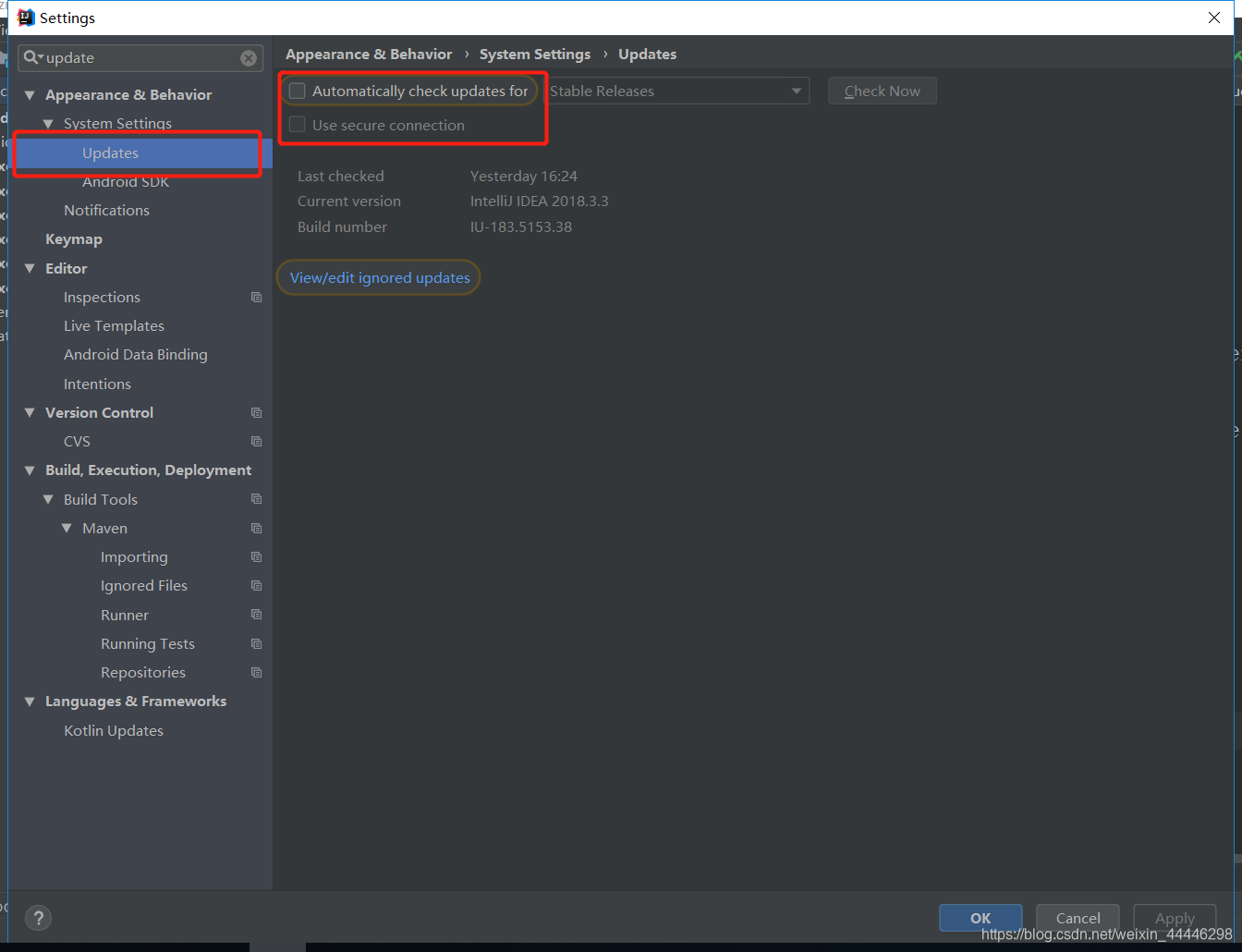
Task: Click the project-level icon beside Maven
Action: point(256,529)
